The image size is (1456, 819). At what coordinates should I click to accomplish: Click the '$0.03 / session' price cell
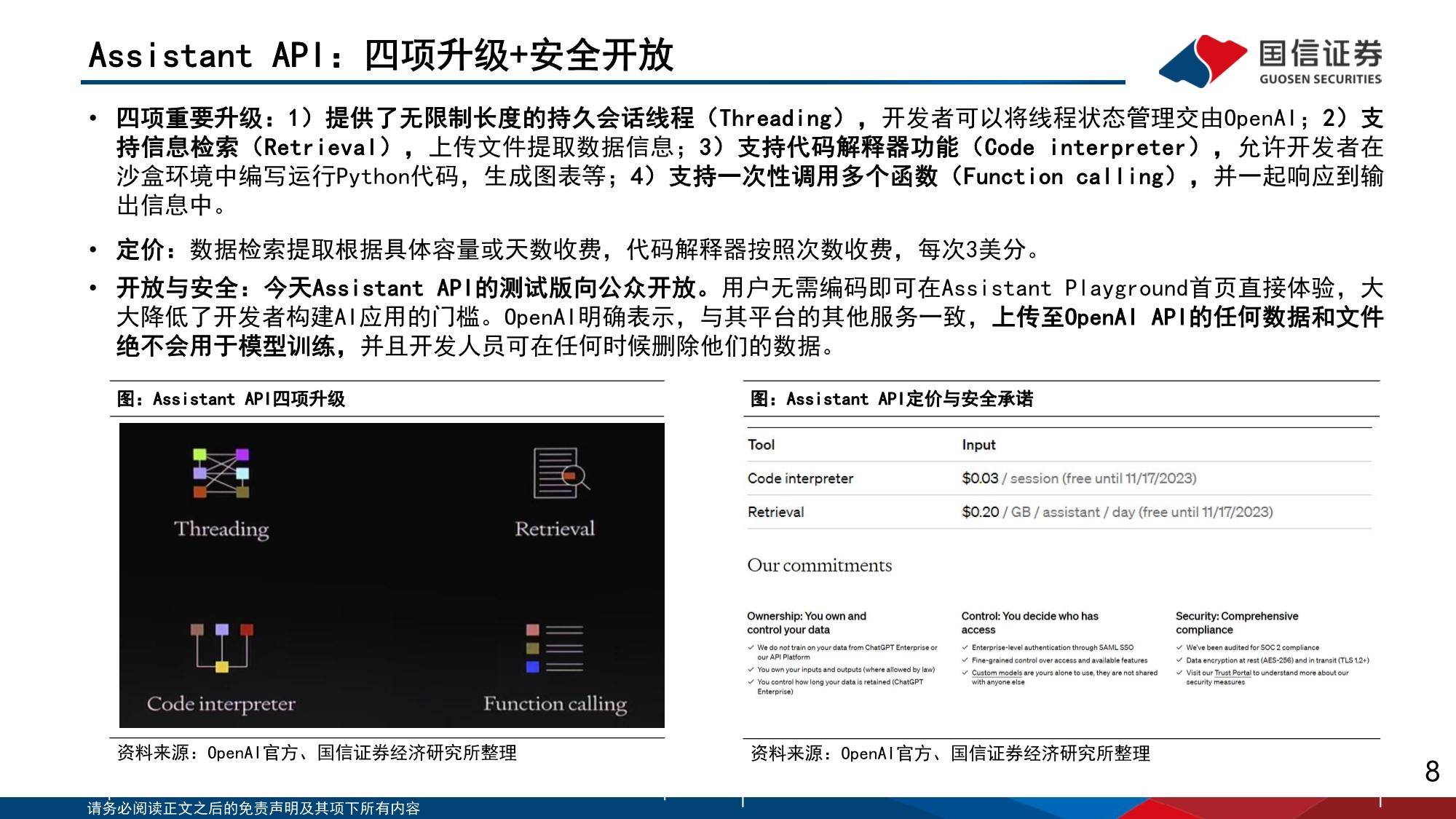pos(1079,478)
